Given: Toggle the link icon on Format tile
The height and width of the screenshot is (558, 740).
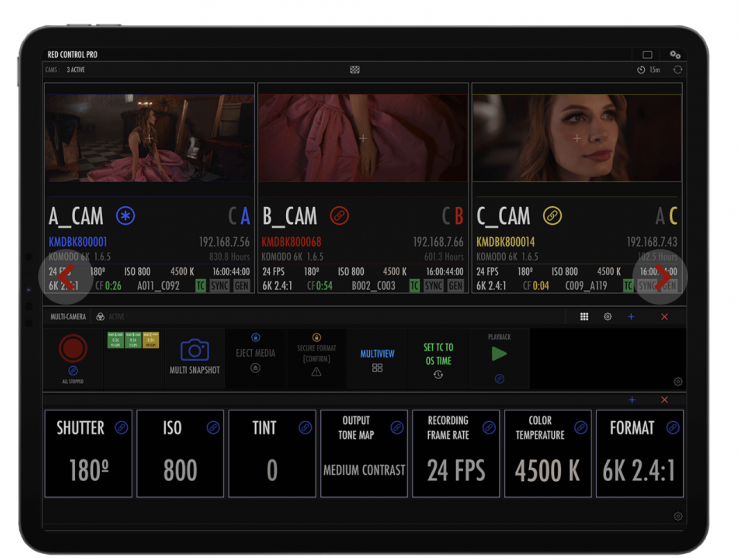Looking at the screenshot, I should pos(673,427).
